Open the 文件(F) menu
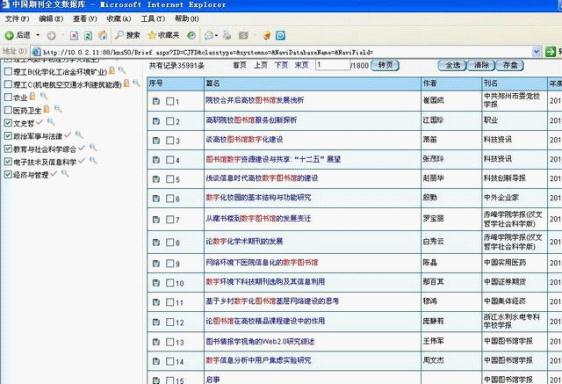This screenshot has height=384, width=562. (x=16, y=19)
